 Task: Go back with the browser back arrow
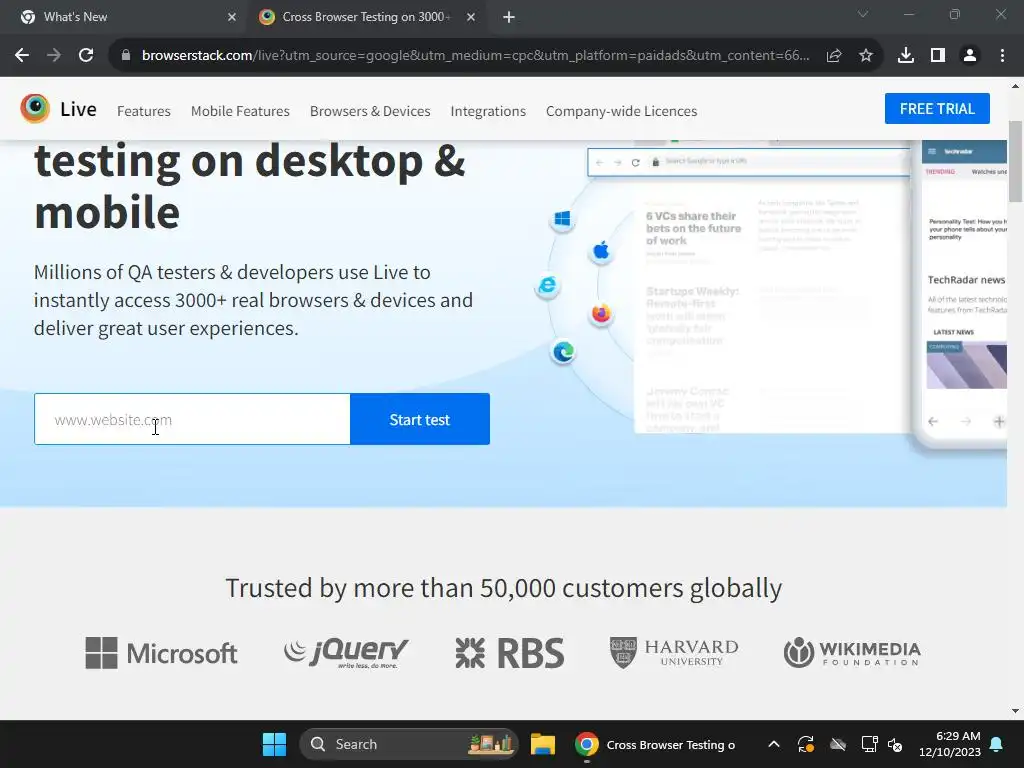click(22, 56)
